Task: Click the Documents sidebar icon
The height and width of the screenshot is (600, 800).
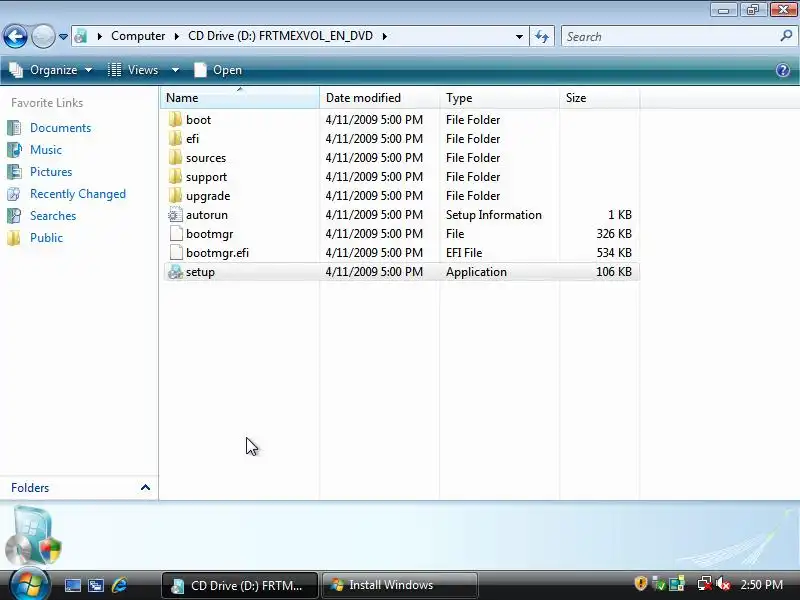Action: pyautogui.click(x=14, y=128)
